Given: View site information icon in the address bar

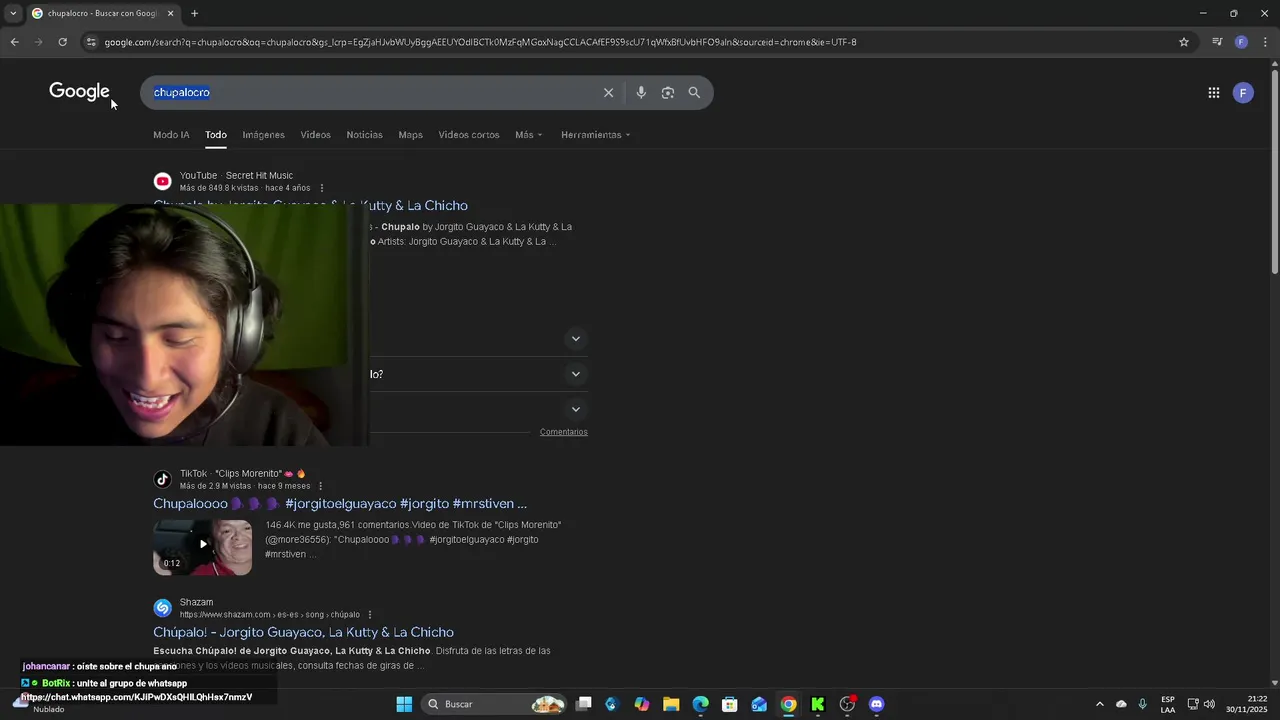Looking at the screenshot, I should click(91, 42).
